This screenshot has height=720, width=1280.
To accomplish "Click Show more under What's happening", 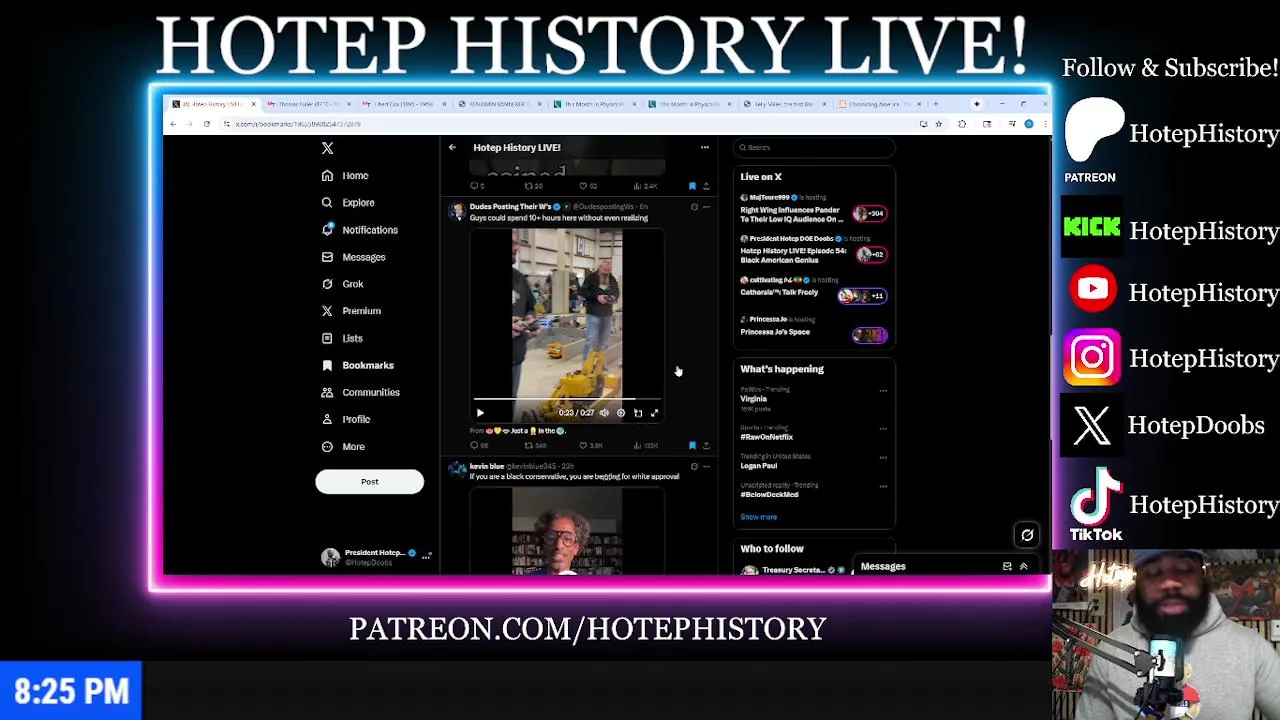I will 758,517.
